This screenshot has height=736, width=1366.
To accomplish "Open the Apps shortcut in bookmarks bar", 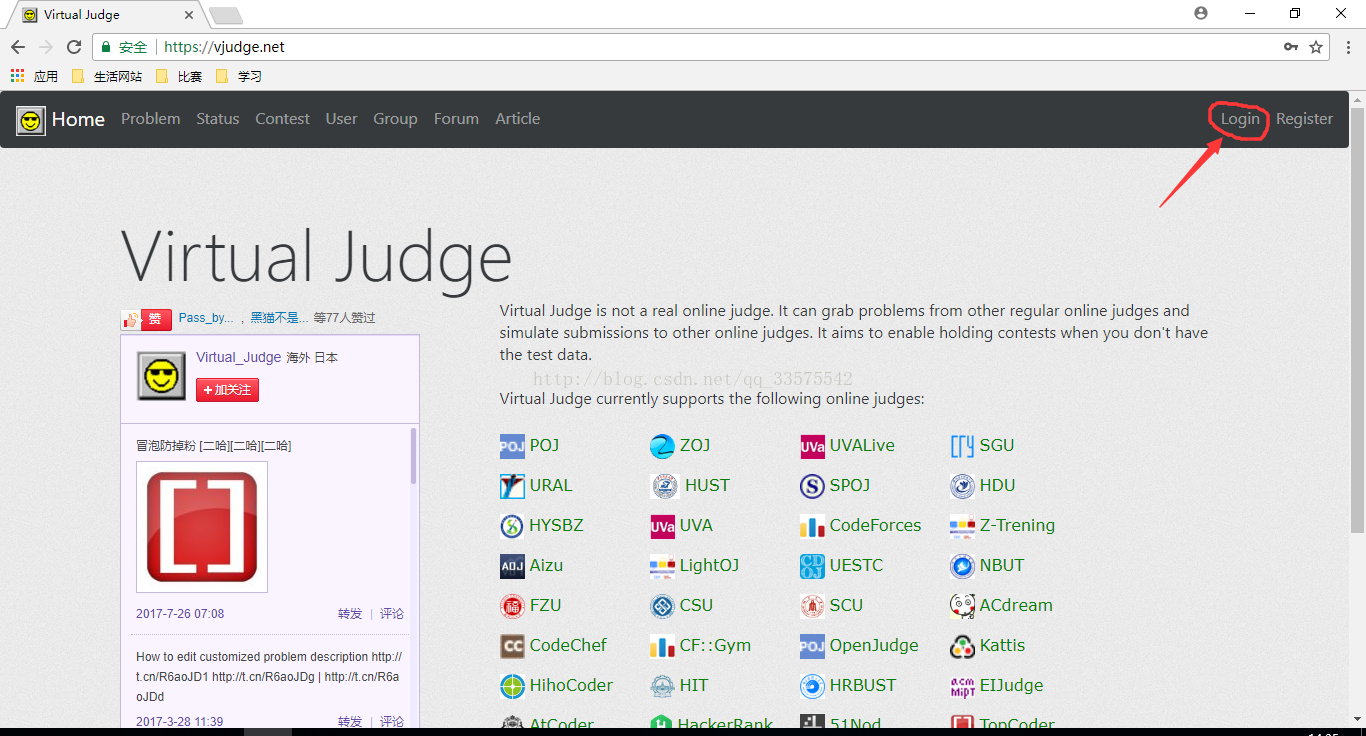I will tap(35, 76).
